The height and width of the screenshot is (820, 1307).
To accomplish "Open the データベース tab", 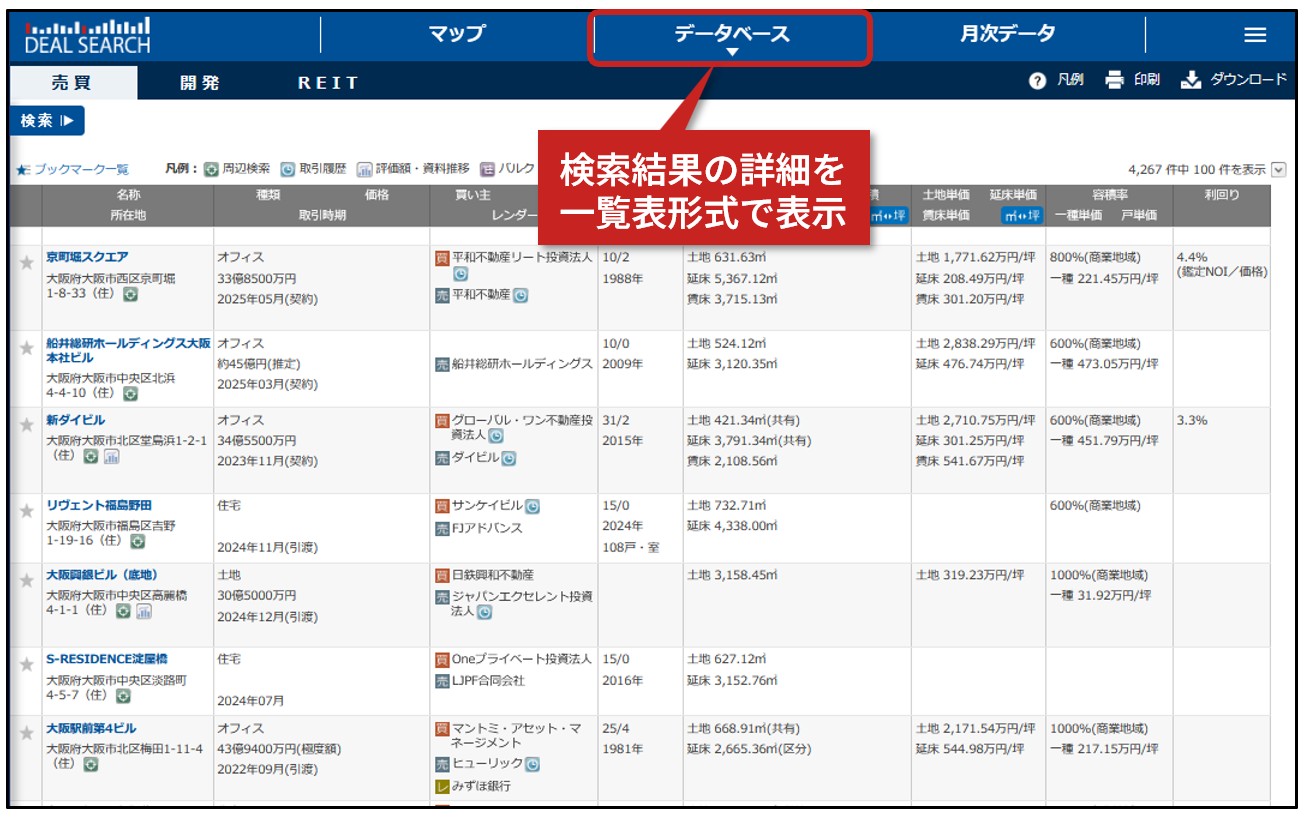I will (x=731, y=36).
